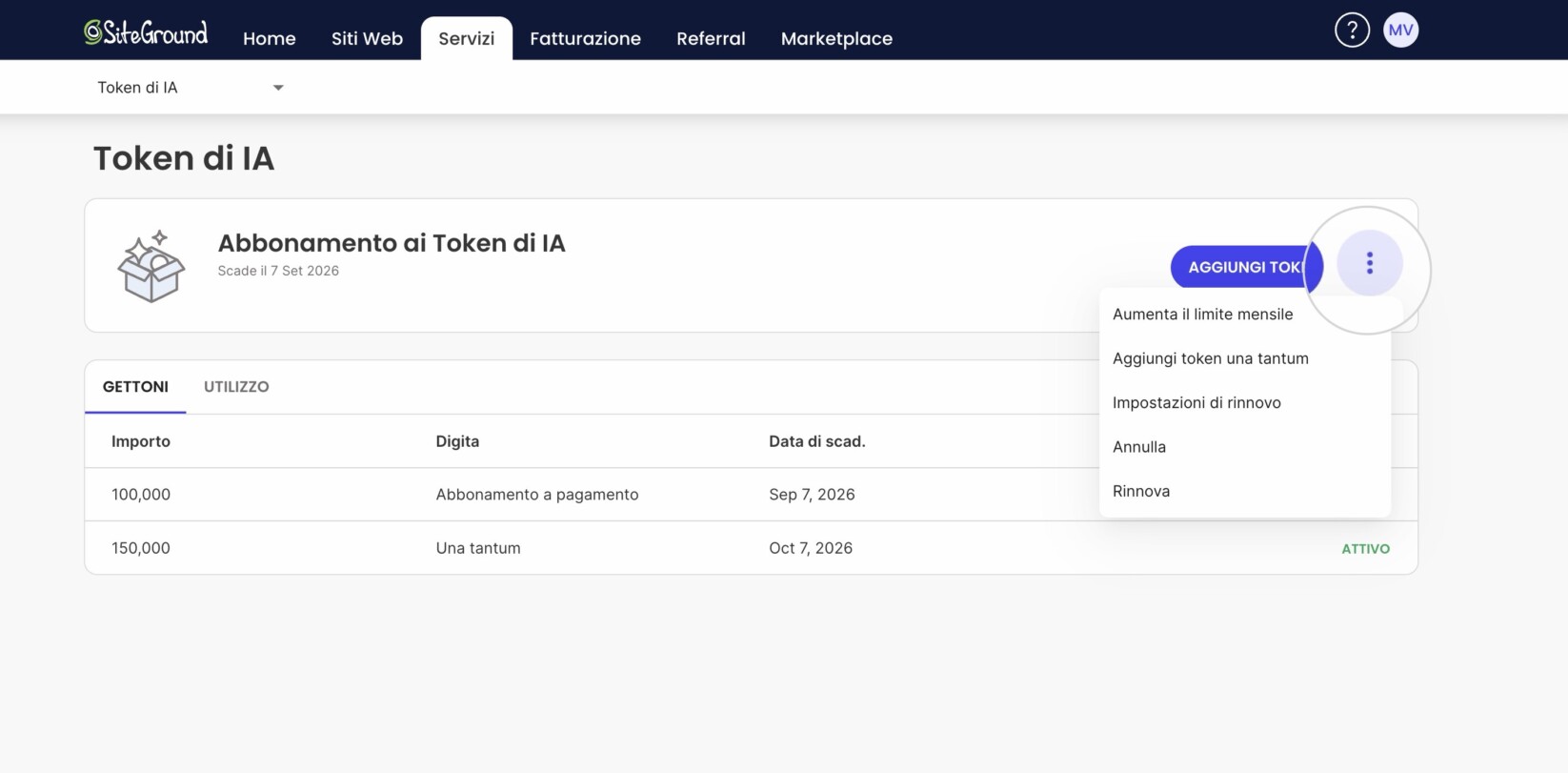Click the Digita column header

(x=457, y=441)
